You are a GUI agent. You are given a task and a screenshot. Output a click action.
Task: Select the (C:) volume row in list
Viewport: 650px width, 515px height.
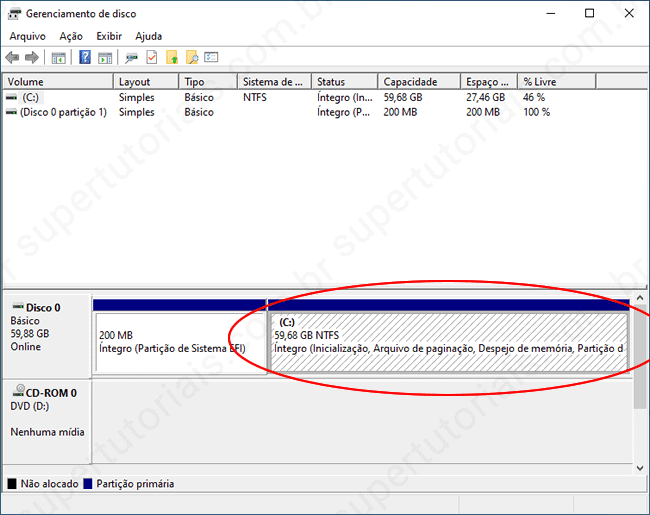(30, 98)
